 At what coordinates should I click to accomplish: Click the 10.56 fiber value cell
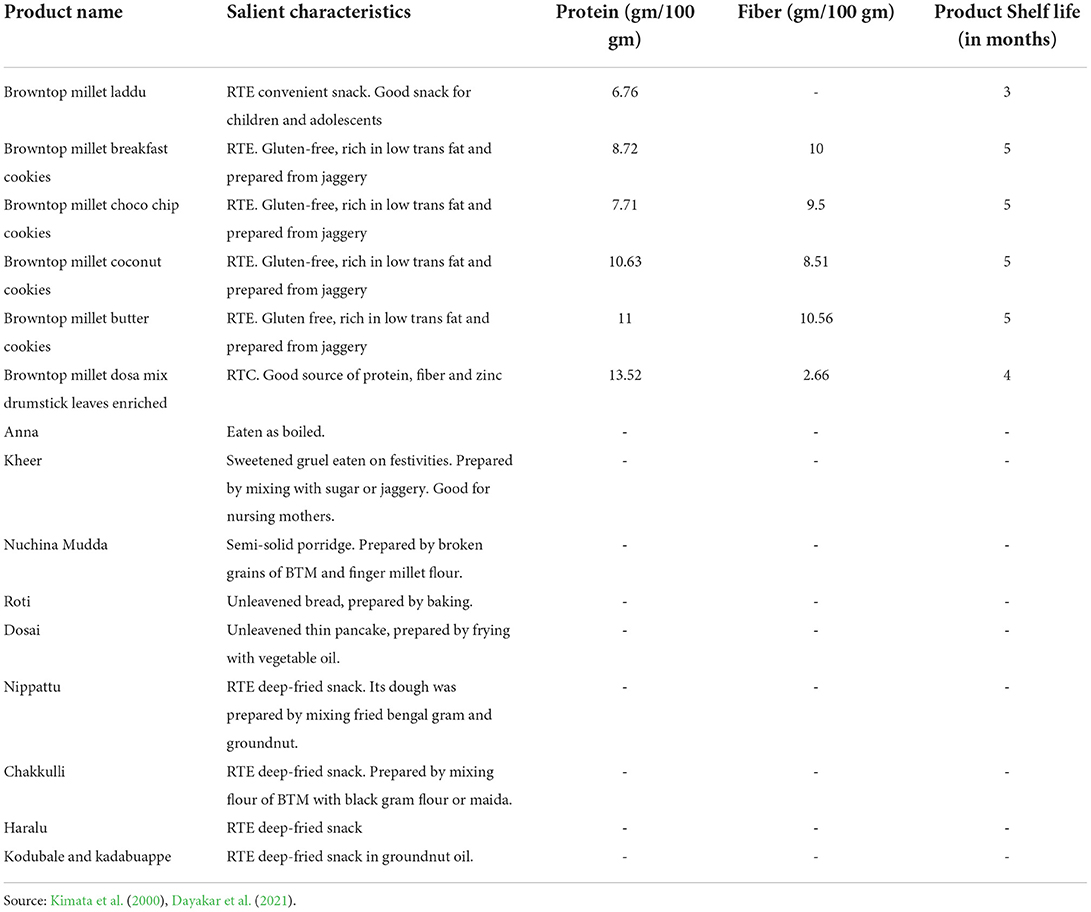815,319
